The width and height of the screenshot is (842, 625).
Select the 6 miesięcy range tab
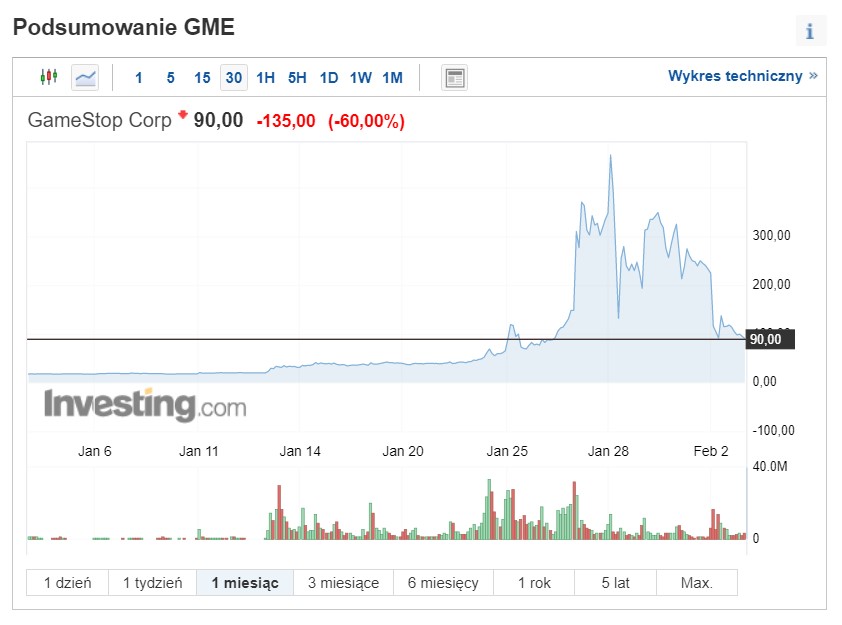pos(443,583)
